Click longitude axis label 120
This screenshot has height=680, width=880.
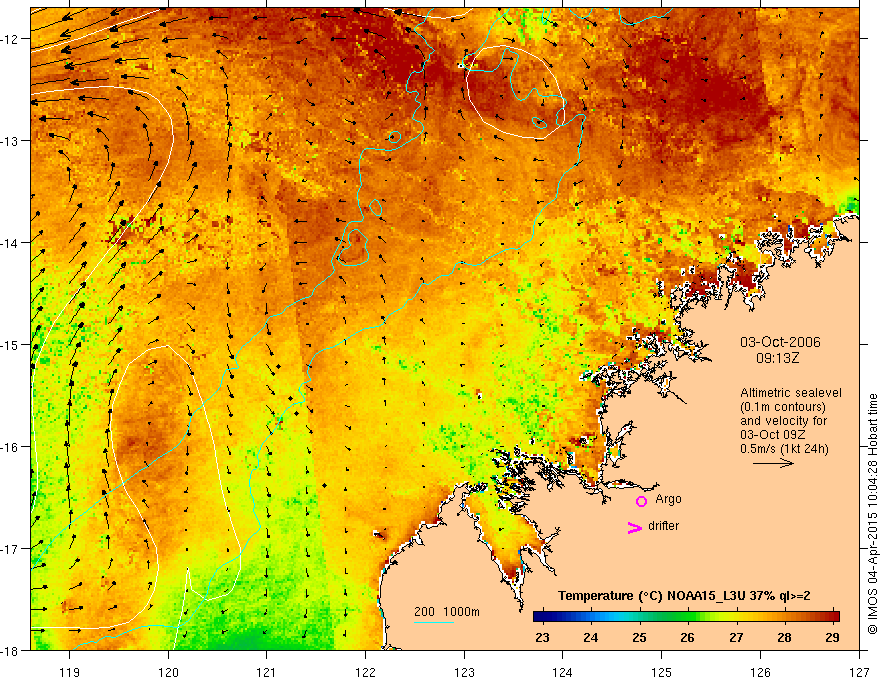[x=168, y=672]
